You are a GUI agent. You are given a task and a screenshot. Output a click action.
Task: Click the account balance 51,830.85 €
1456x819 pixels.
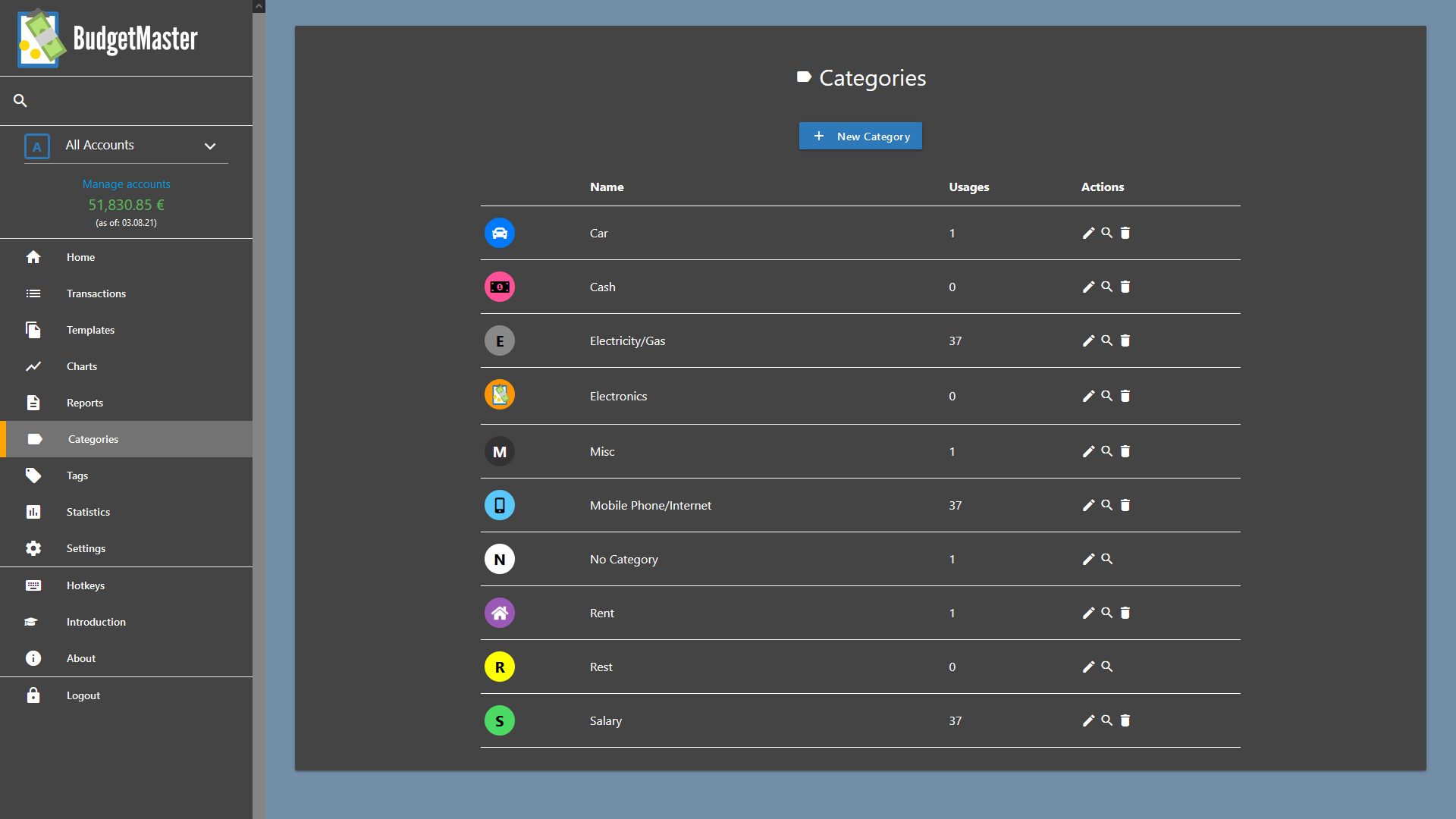(126, 205)
